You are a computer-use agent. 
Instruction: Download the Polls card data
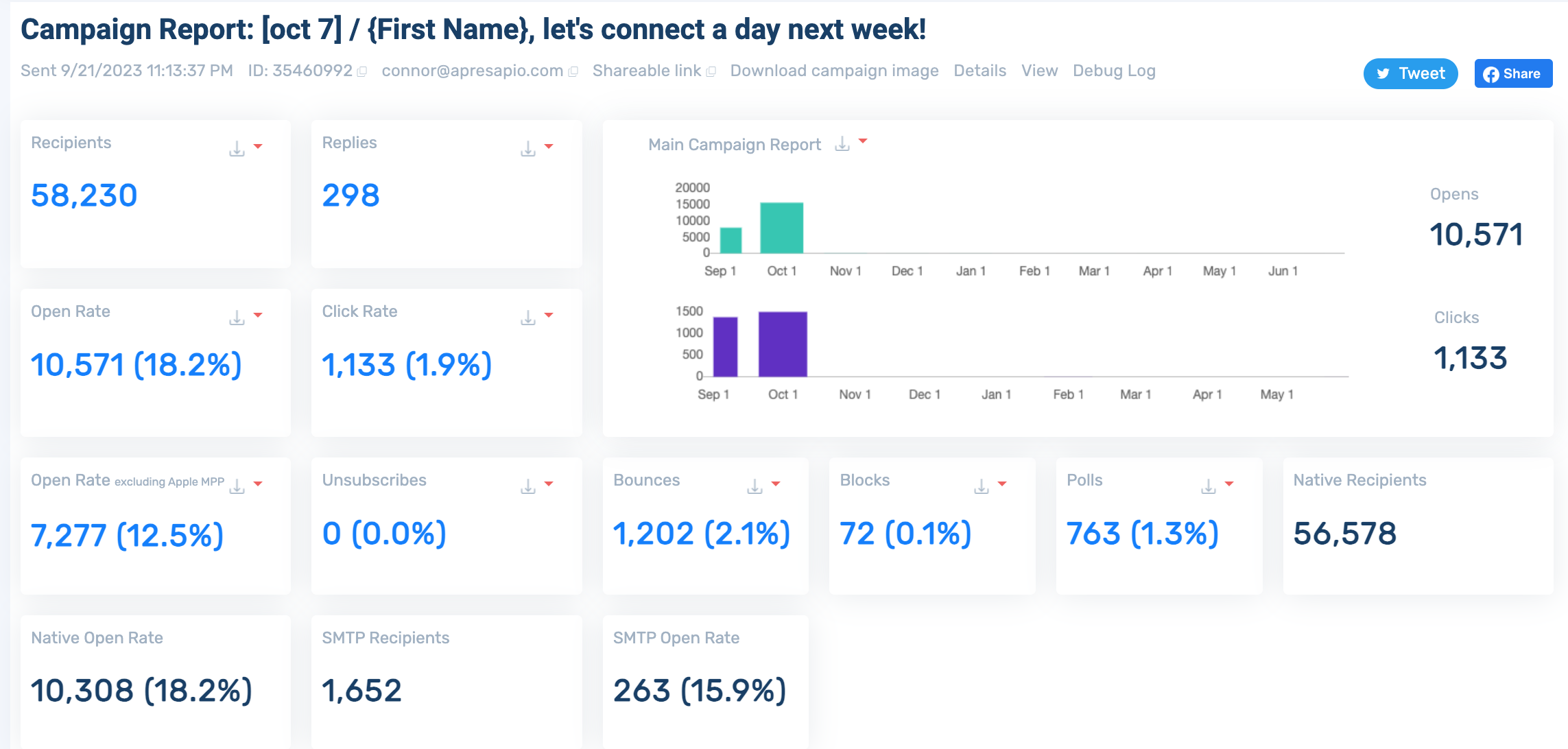pos(1208,486)
